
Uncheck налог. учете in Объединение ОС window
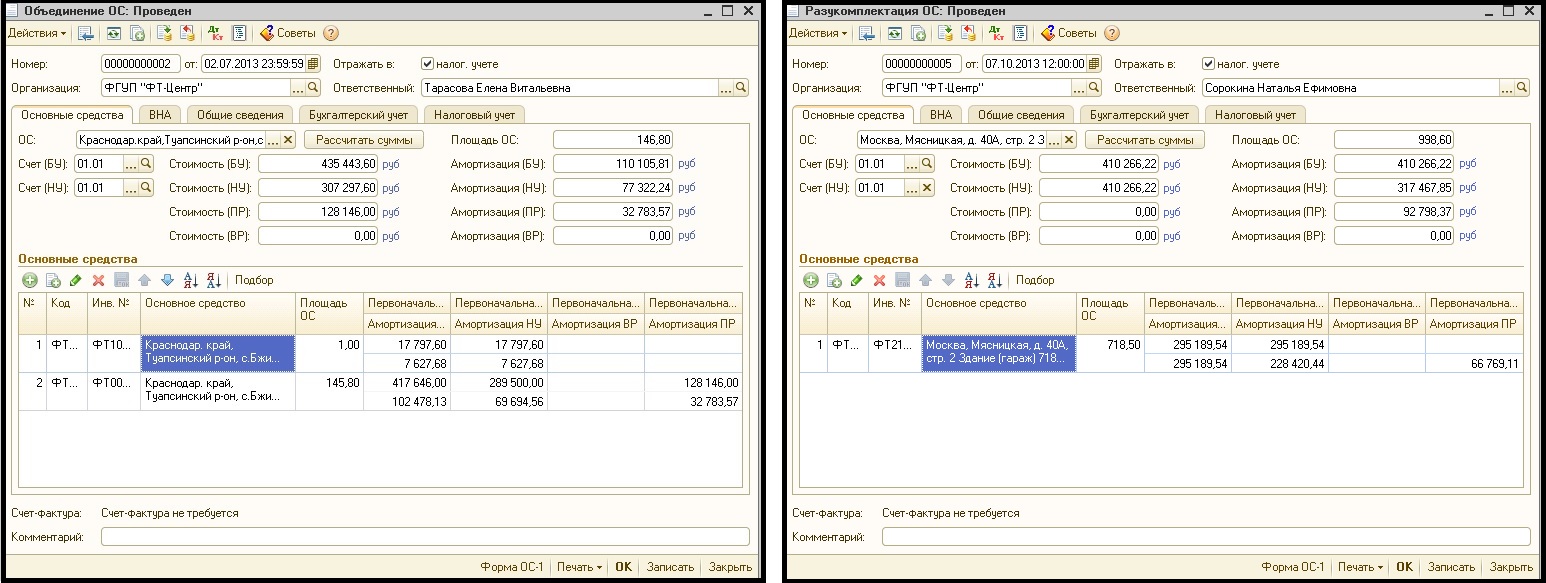[x=427, y=64]
